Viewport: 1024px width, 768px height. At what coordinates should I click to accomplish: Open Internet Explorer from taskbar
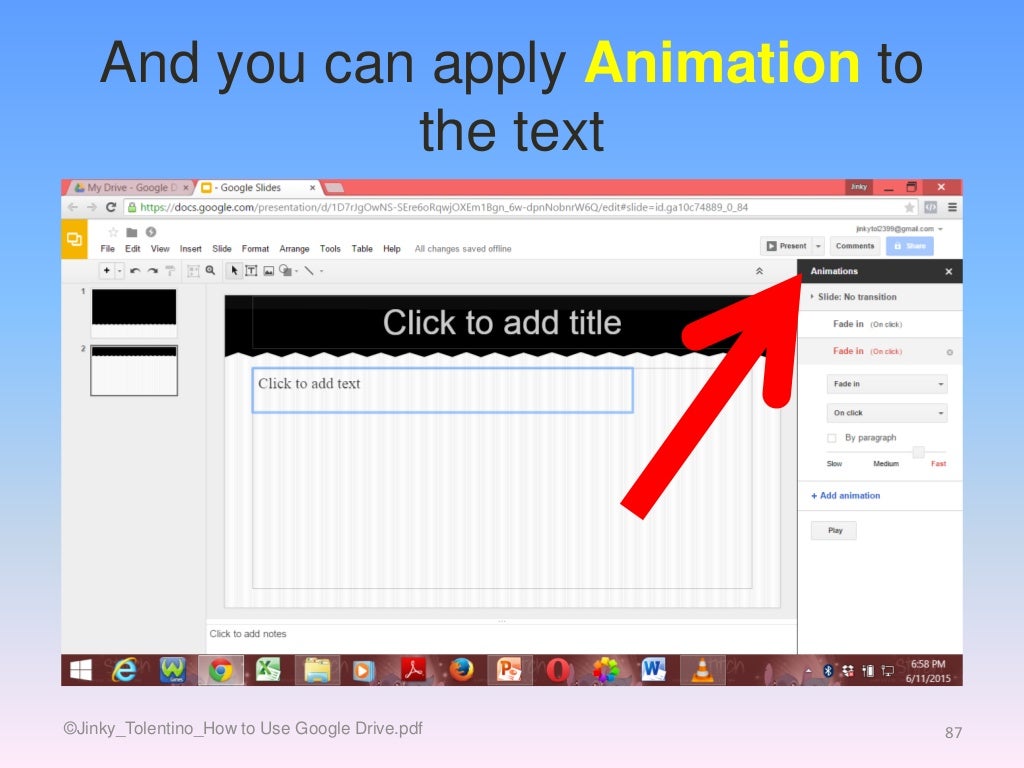pos(124,670)
